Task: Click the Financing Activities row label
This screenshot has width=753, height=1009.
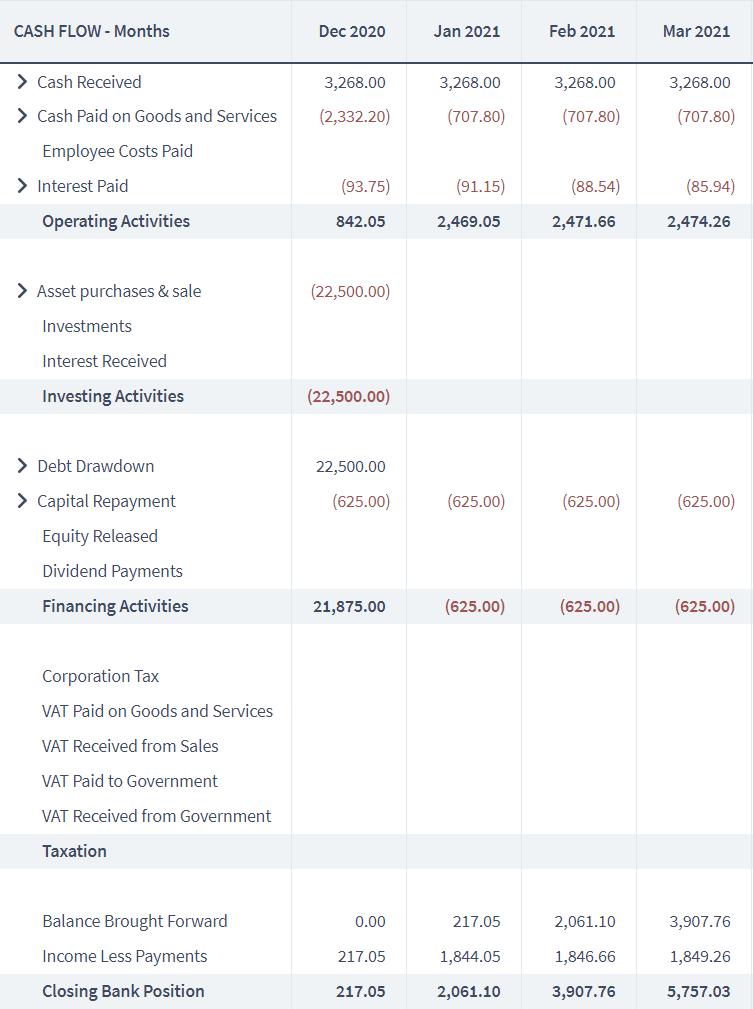Action: [x=115, y=606]
